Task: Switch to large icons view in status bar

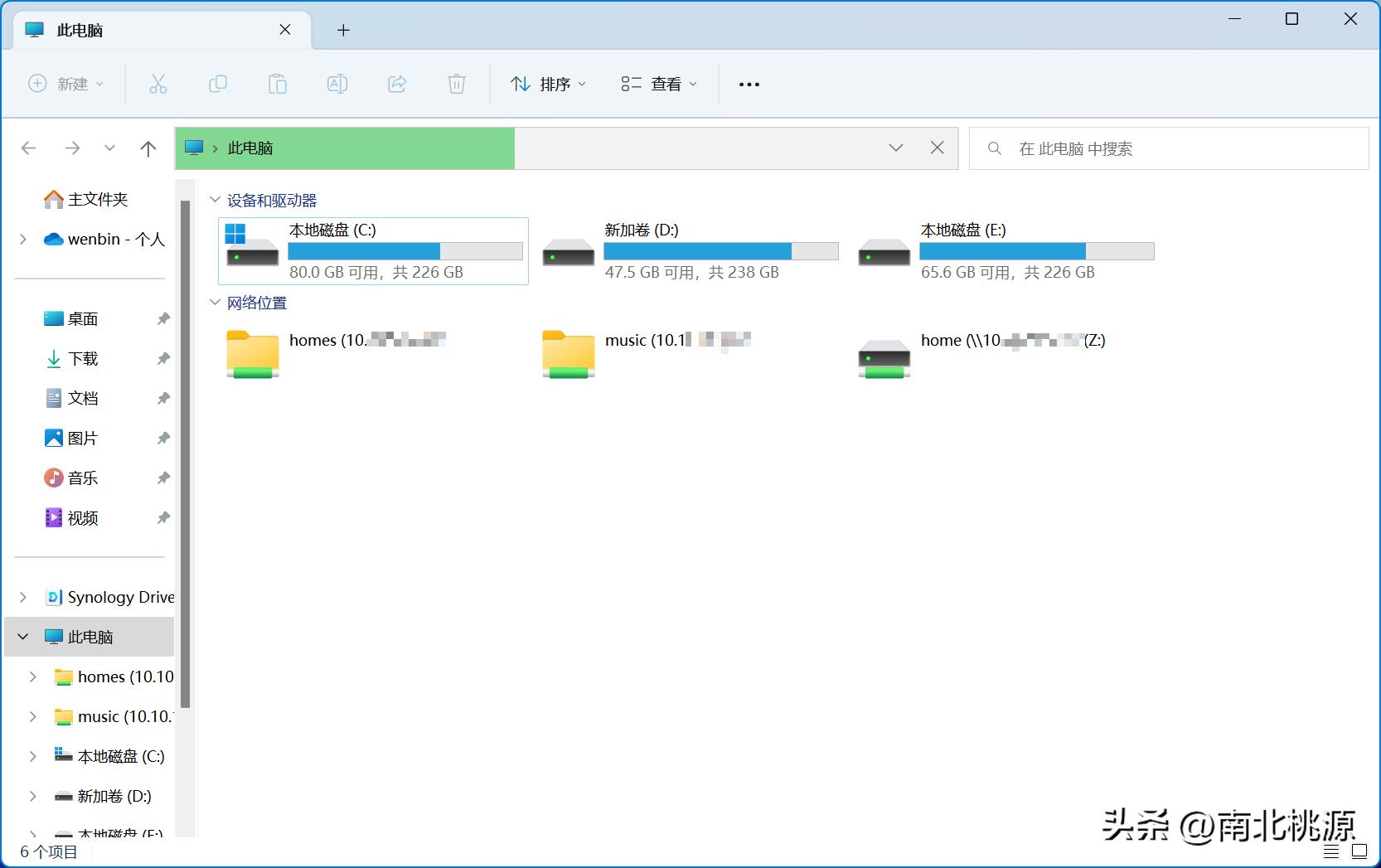Action: pos(1360,851)
